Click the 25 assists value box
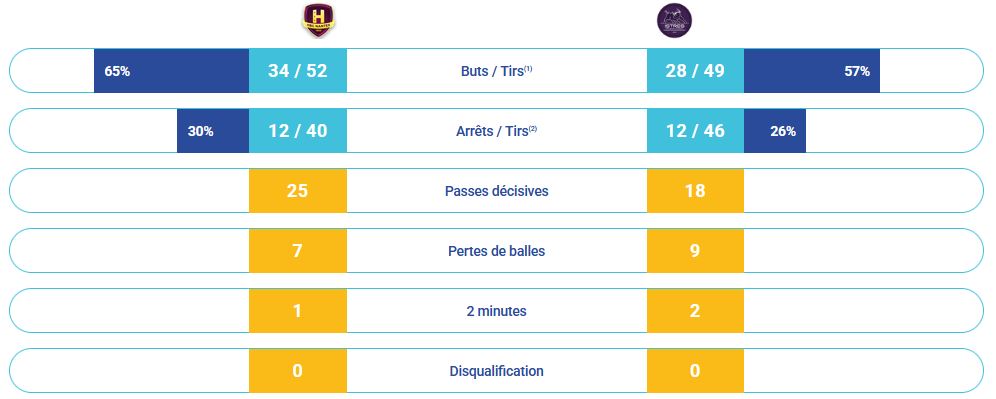Viewport: 996px width, 399px height. [x=298, y=191]
